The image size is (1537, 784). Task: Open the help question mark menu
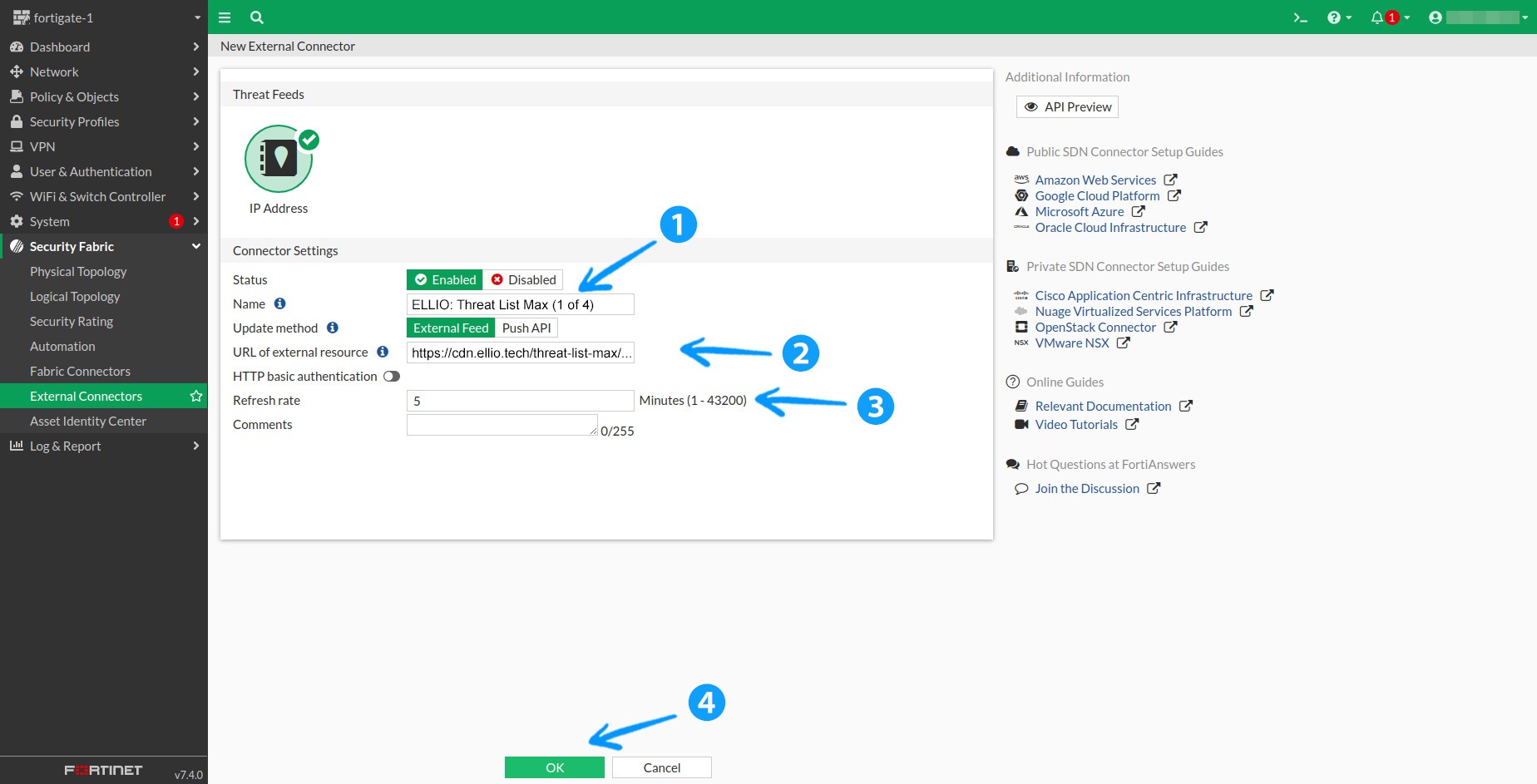click(x=1334, y=17)
